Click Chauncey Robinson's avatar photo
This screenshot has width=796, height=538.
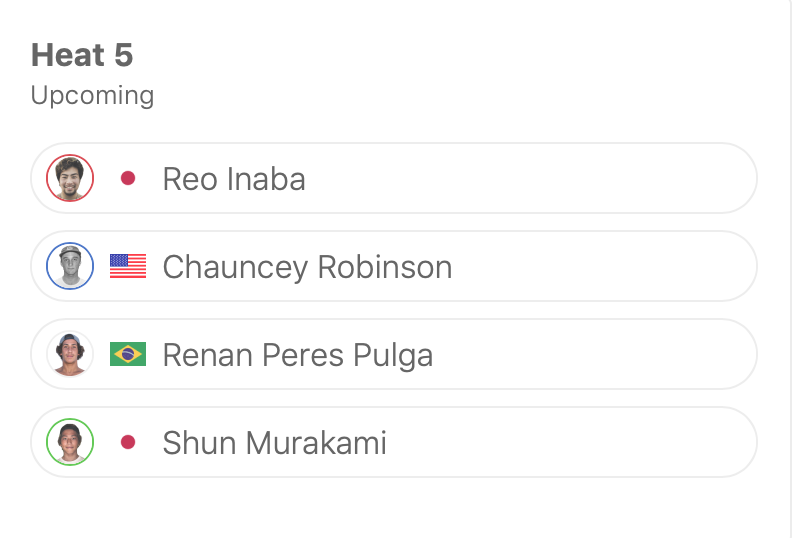tap(70, 267)
